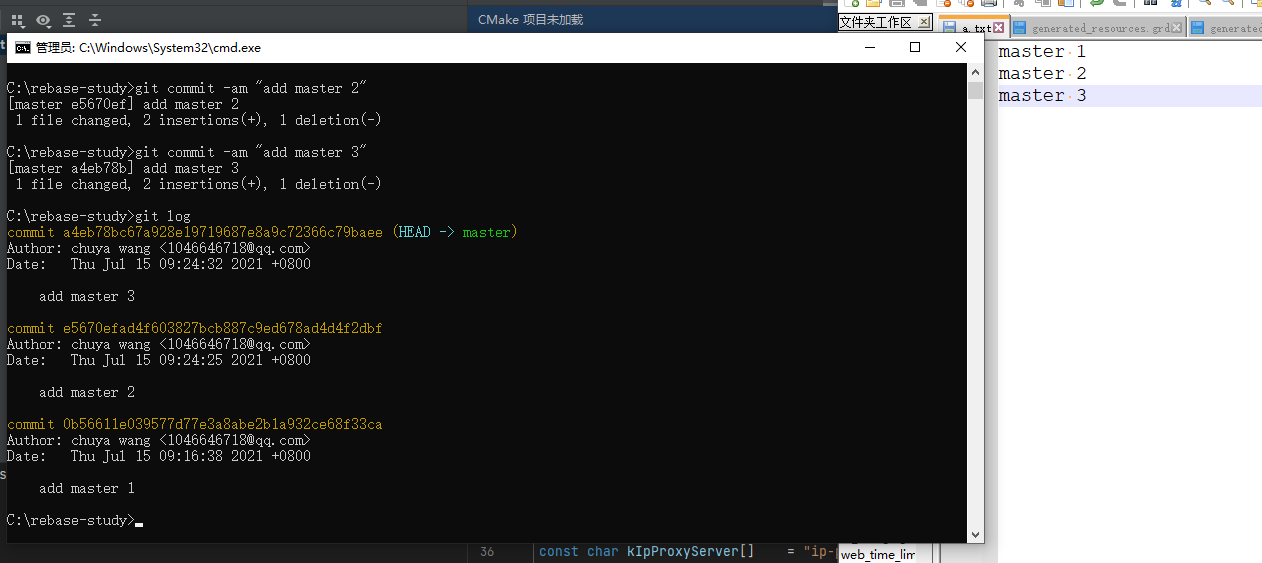The height and width of the screenshot is (563, 1262).
Task: Click commit hash e5670efad4f603827bcb887c9ed678ad4d4f2dbf
Action: (x=222, y=328)
